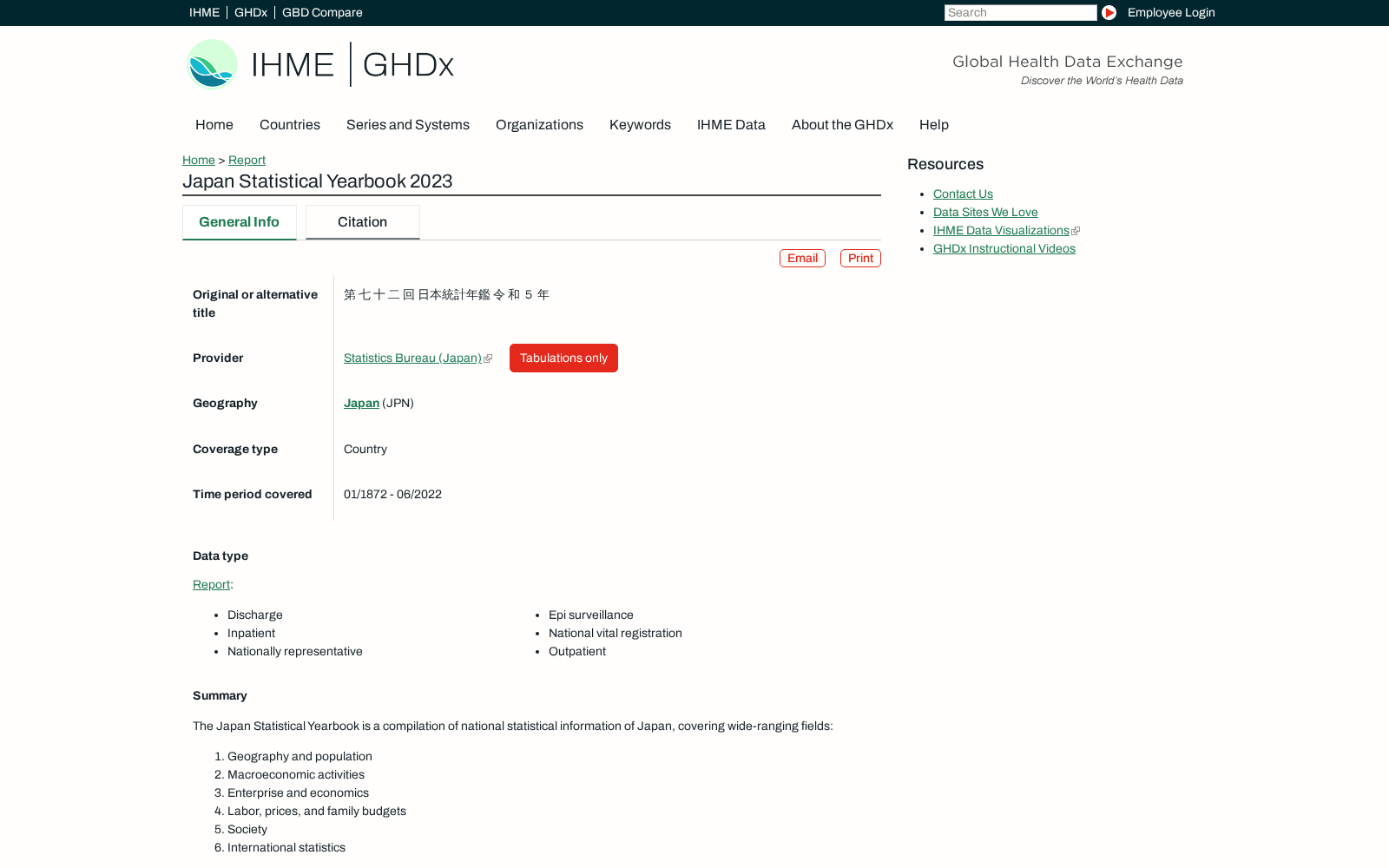The image size is (1389, 868).
Task: Open the IHME Data menu item
Action: [731, 125]
